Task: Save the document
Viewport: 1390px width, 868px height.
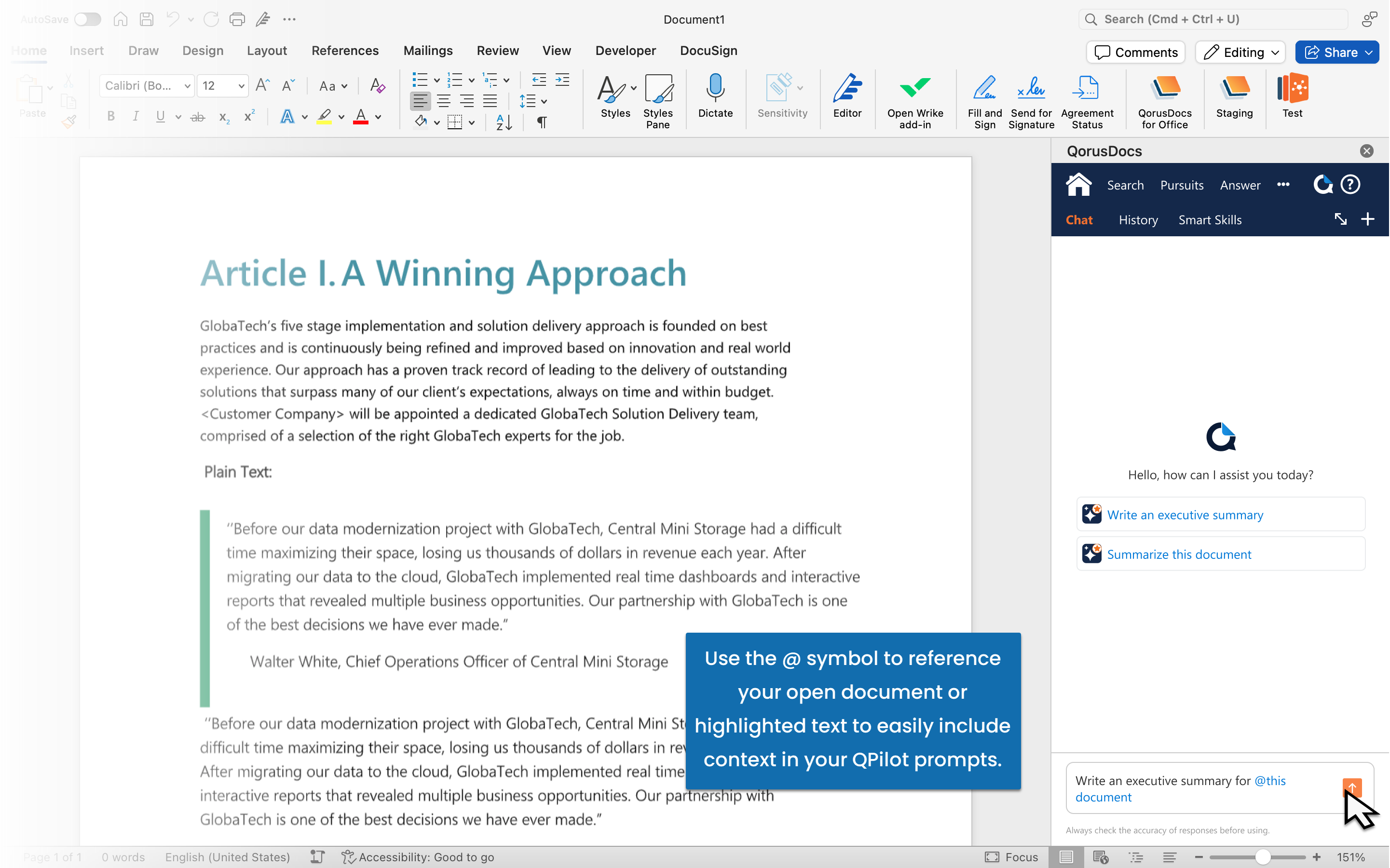Action: click(147, 19)
